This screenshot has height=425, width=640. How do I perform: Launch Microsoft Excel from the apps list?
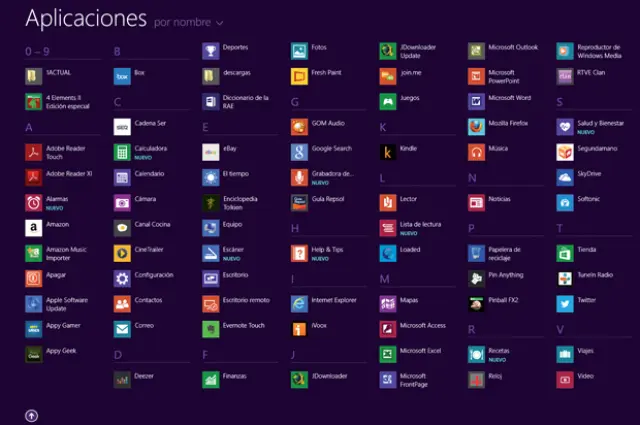click(x=388, y=353)
